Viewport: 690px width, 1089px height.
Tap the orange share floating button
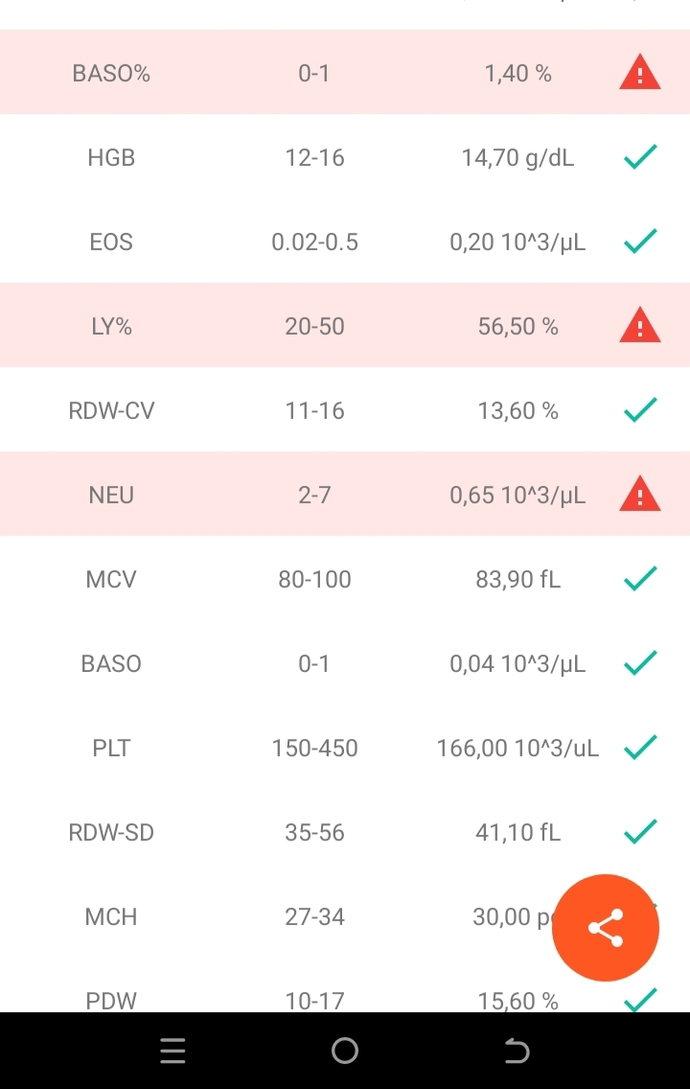click(605, 927)
